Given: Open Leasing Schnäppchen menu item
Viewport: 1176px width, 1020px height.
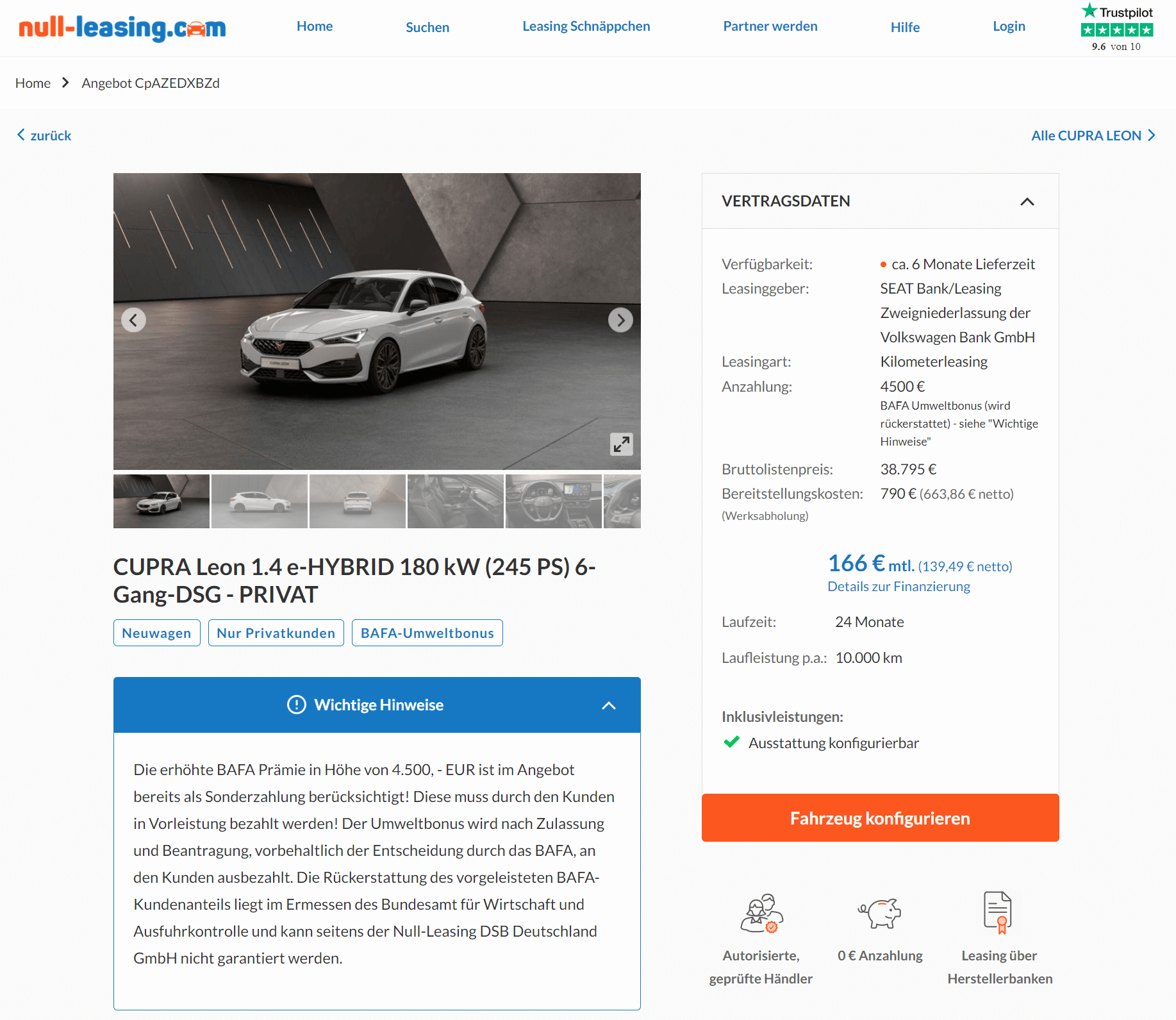Looking at the screenshot, I should (586, 26).
